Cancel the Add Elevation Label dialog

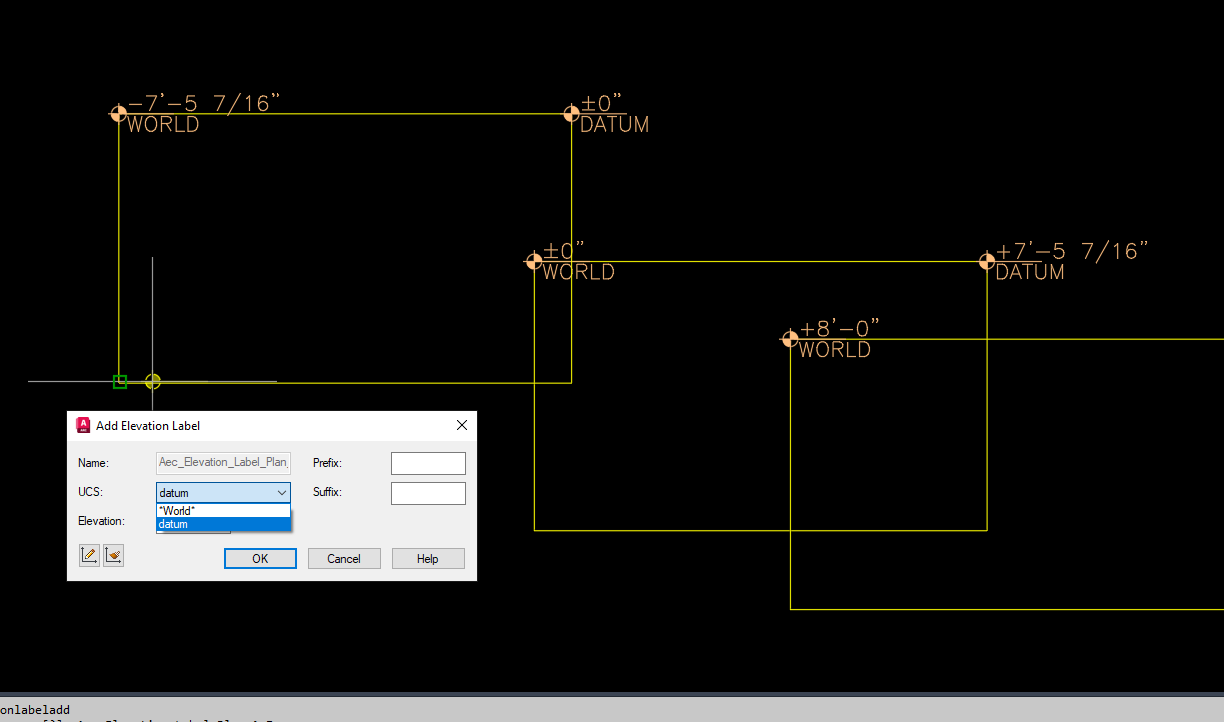[x=344, y=558]
